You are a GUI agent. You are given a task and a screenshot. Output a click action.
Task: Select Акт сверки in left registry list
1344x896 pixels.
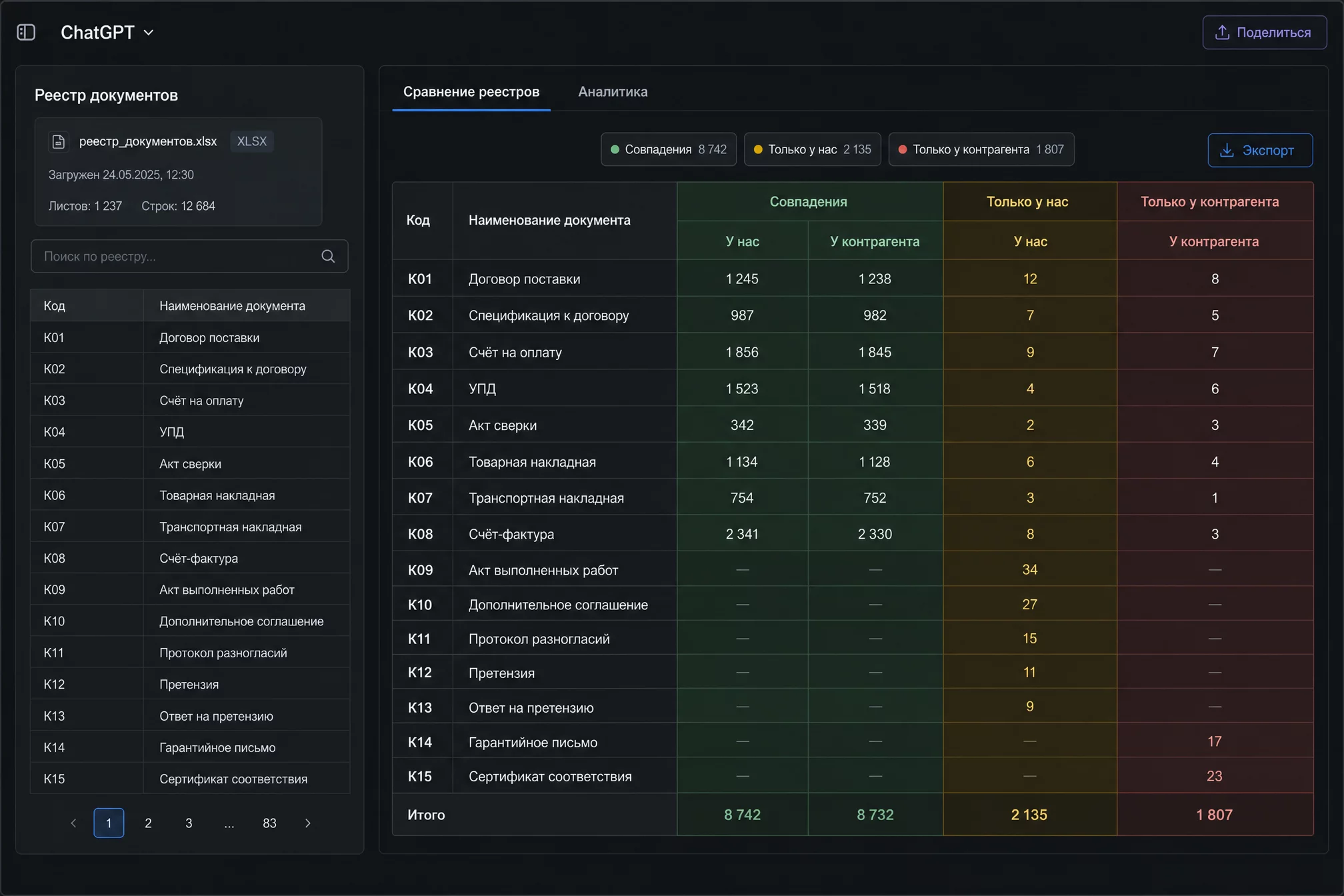click(190, 463)
